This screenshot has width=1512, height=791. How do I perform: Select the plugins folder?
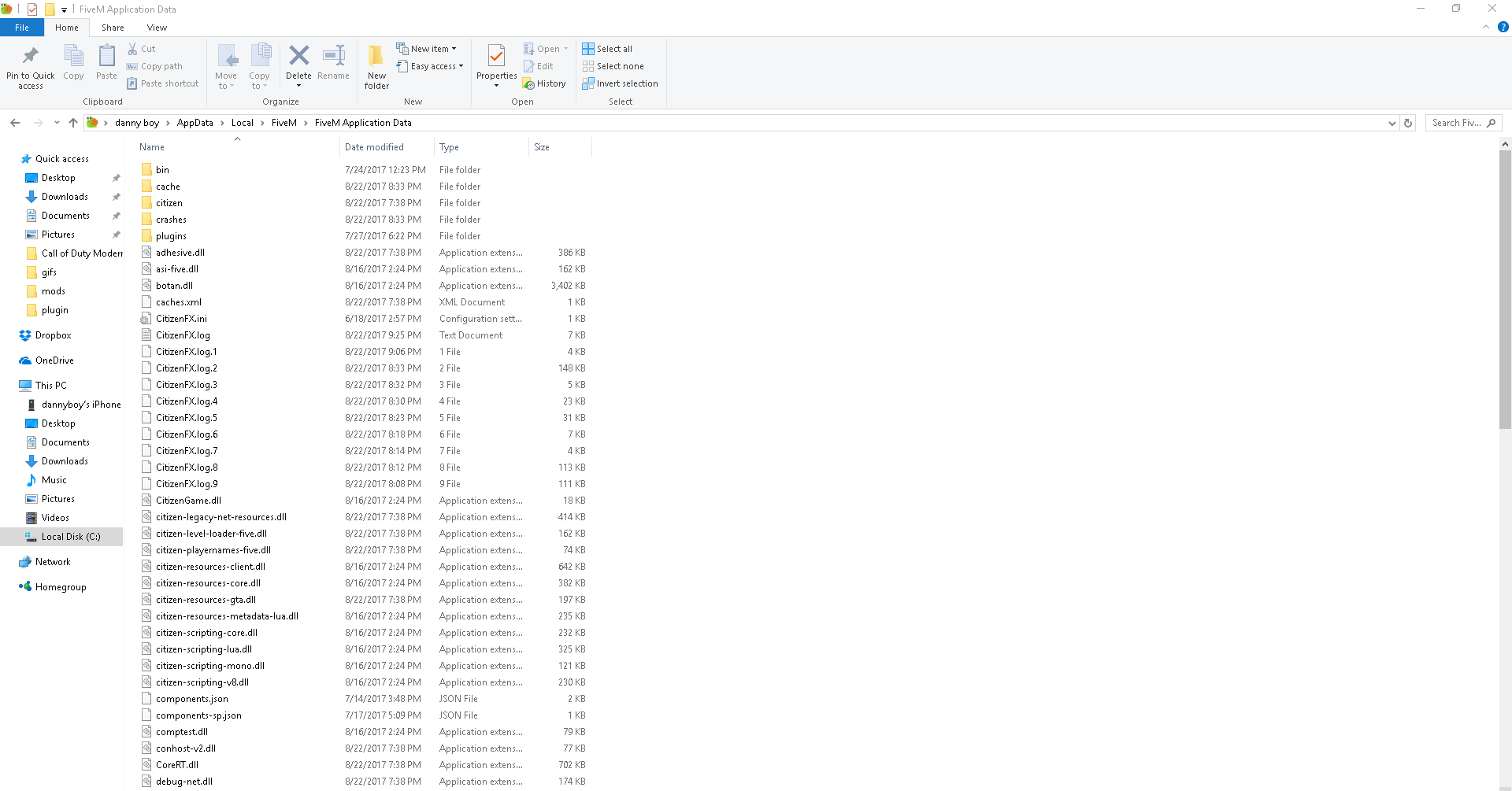point(171,236)
